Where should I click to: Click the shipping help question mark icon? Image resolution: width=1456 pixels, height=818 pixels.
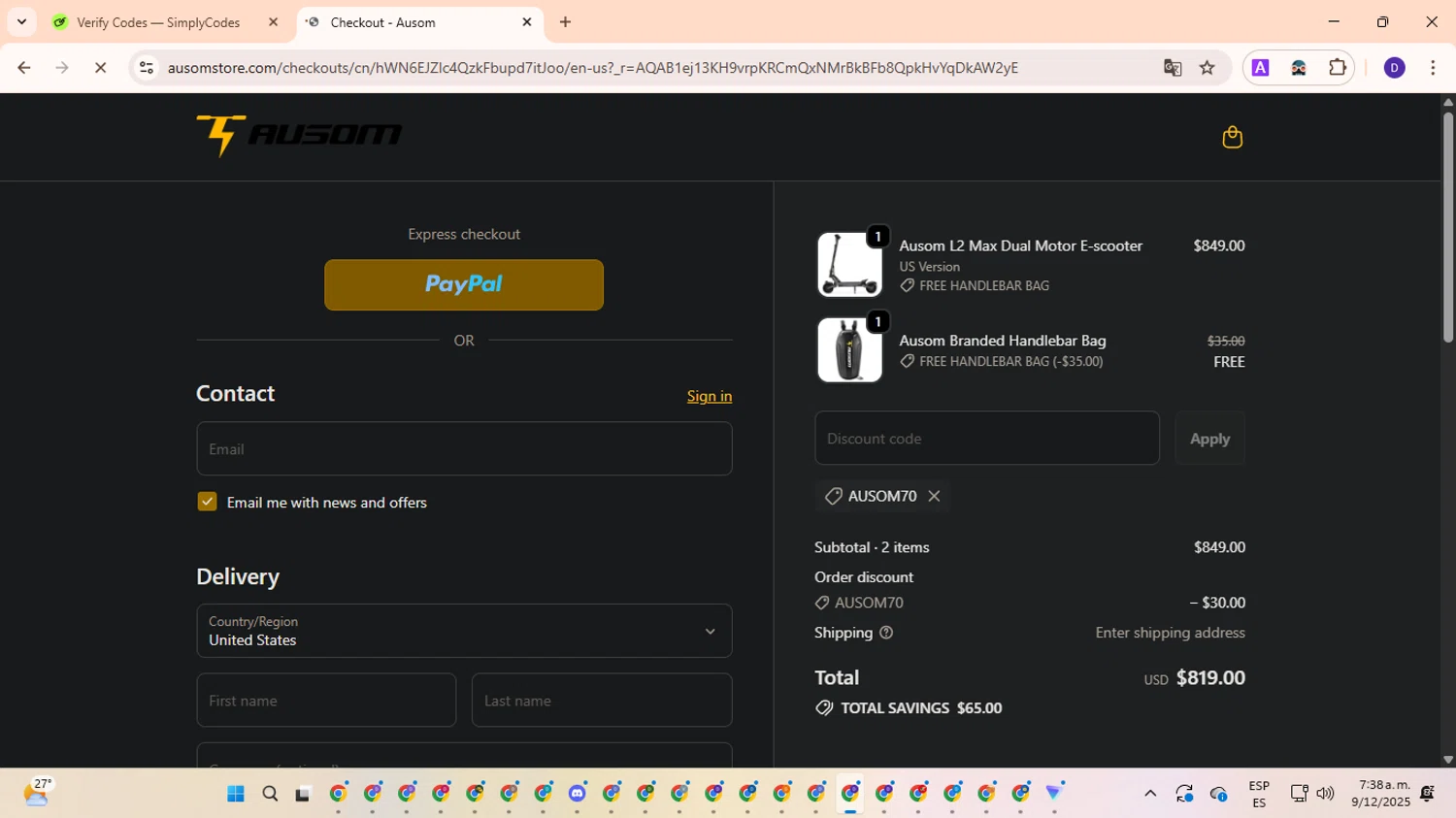point(886,633)
